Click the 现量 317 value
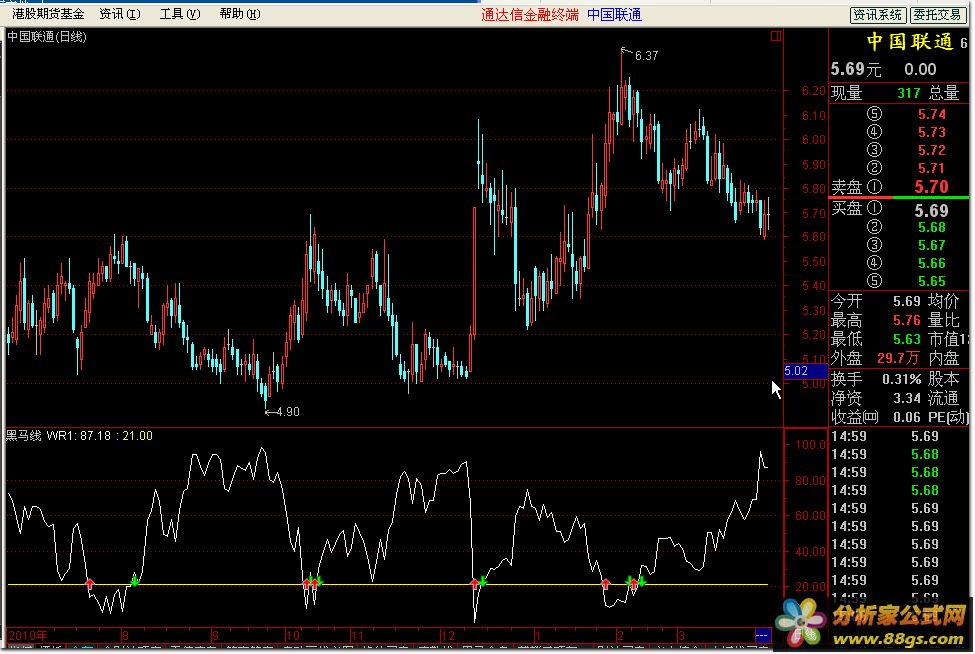Screen dimensions: 975x654 tap(908, 93)
